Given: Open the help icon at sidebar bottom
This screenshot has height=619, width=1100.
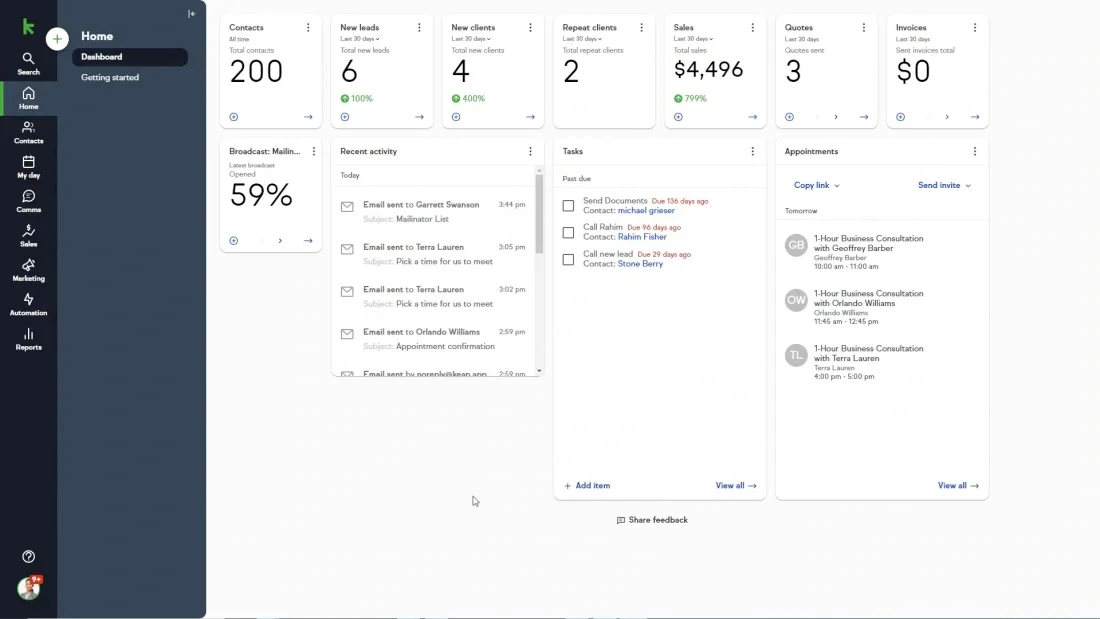Looking at the screenshot, I should click(28, 556).
